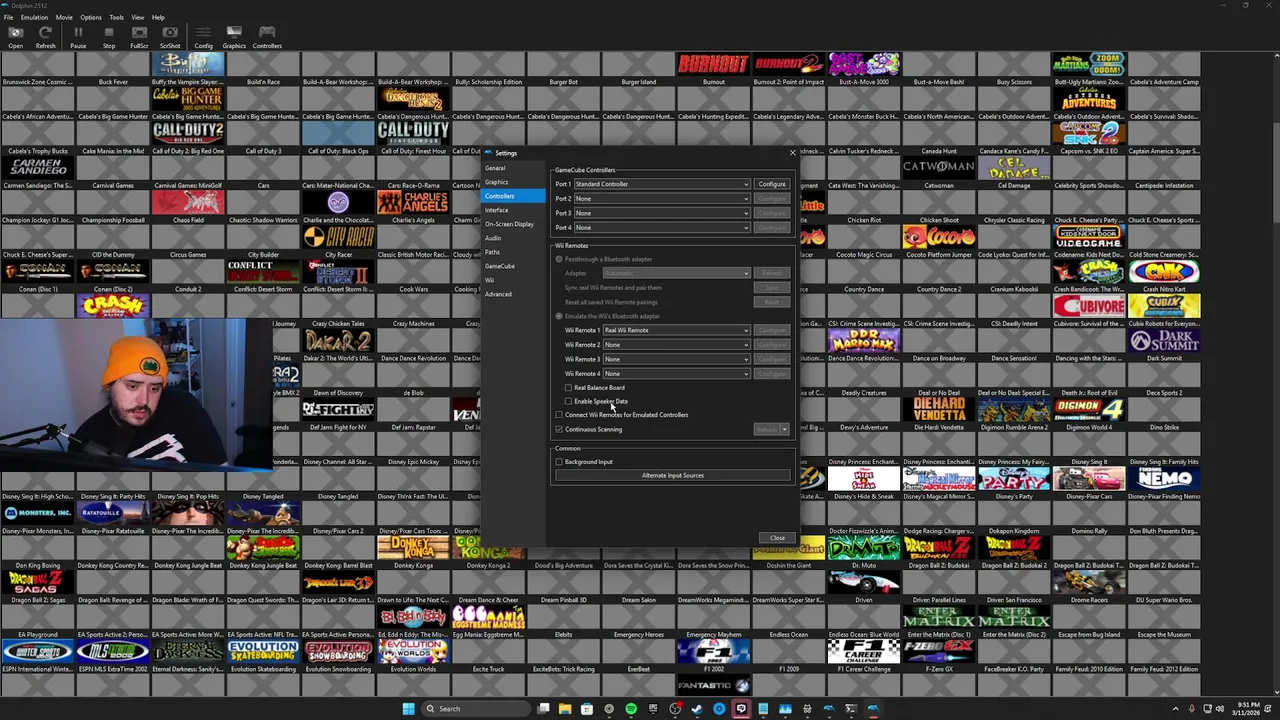Select the Catwoman game cover
1280x720 pixels.
(938, 167)
